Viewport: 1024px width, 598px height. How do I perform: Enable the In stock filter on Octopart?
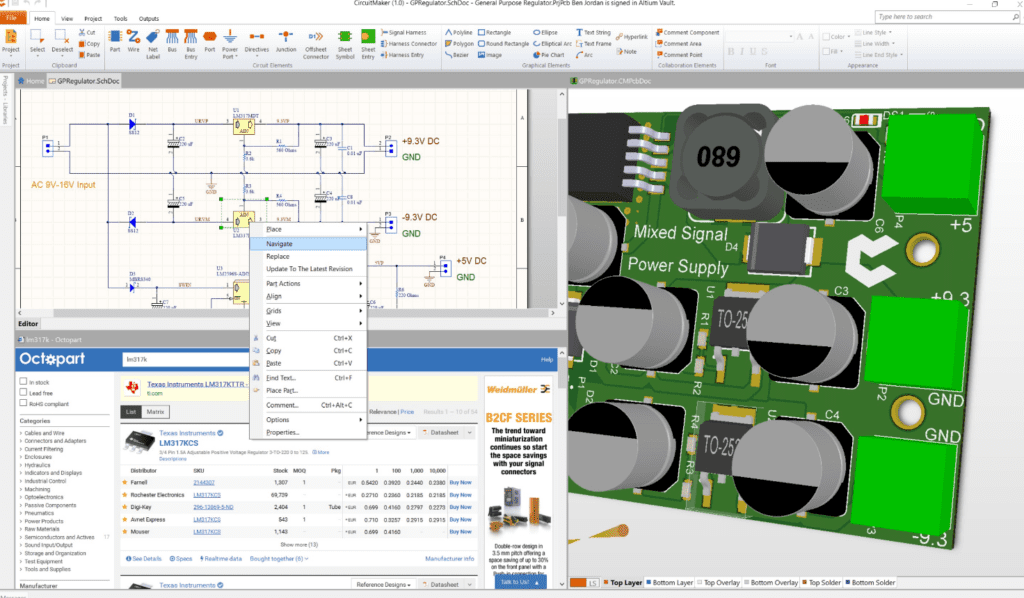pos(23,382)
